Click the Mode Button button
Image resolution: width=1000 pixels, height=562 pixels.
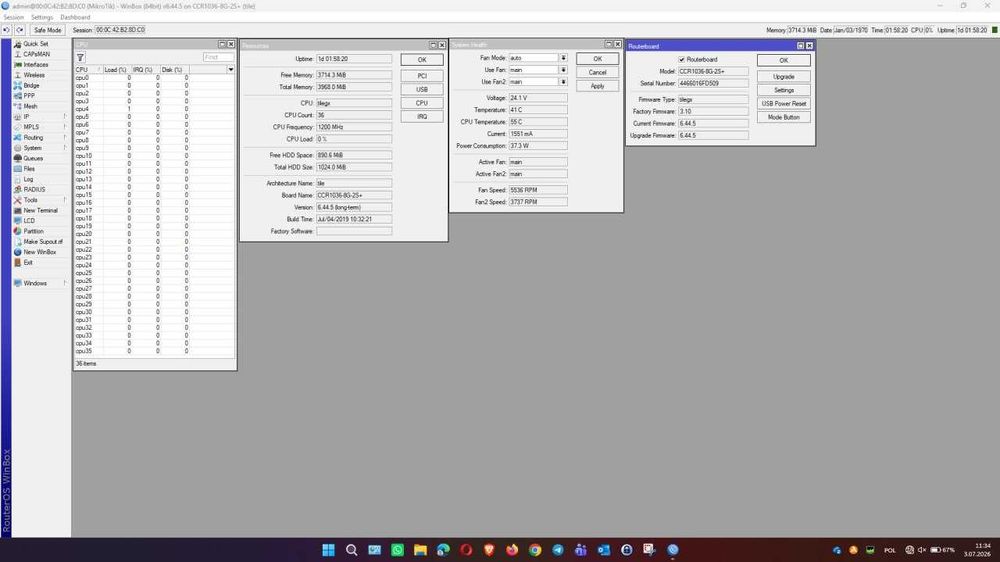point(784,117)
